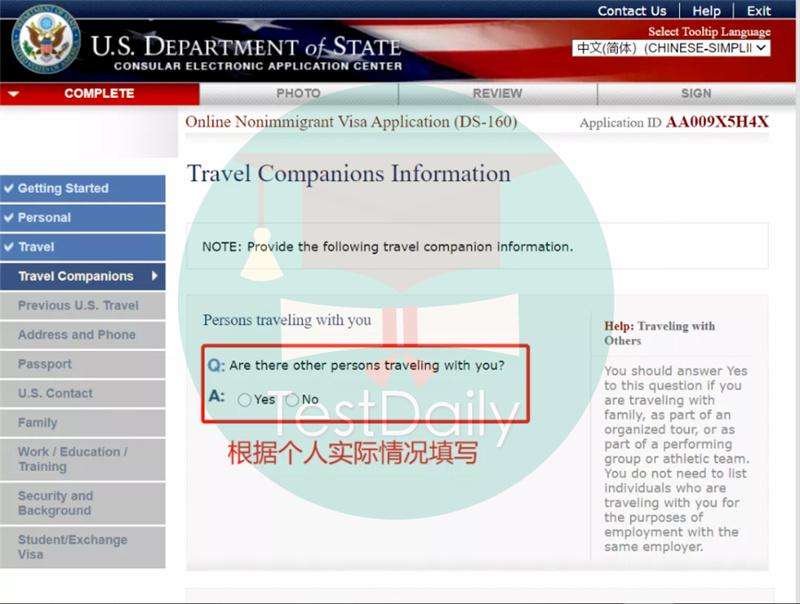This screenshot has width=800, height=604.
Task: Switch to the COMPLETE step tab
Action: [x=99, y=94]
